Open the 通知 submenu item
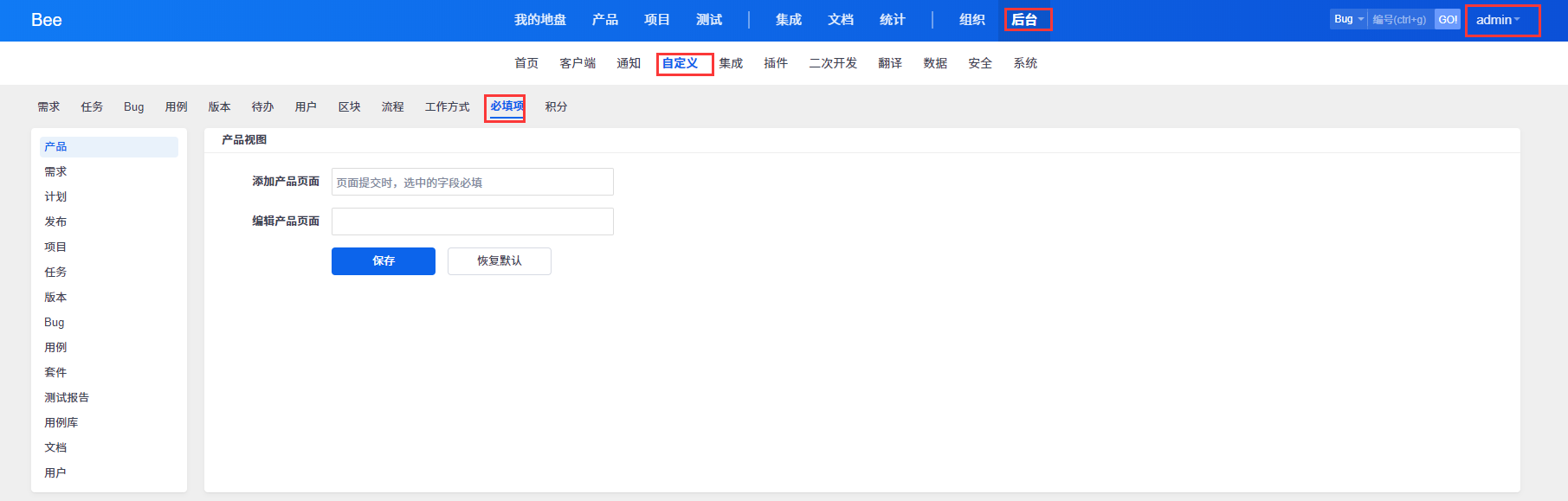 point(628,63)
